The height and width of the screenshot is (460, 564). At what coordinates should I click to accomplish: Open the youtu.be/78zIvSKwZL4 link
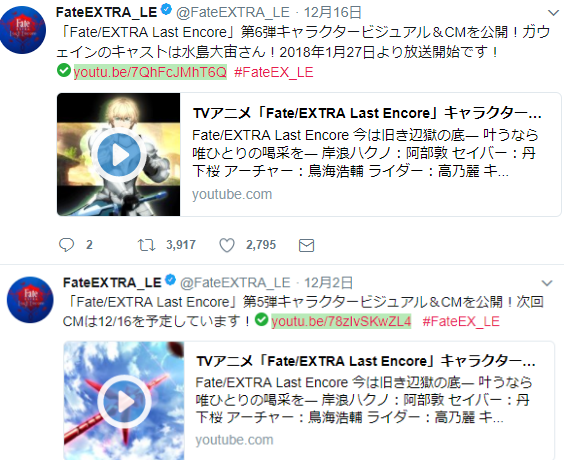[x=341, y=321]
